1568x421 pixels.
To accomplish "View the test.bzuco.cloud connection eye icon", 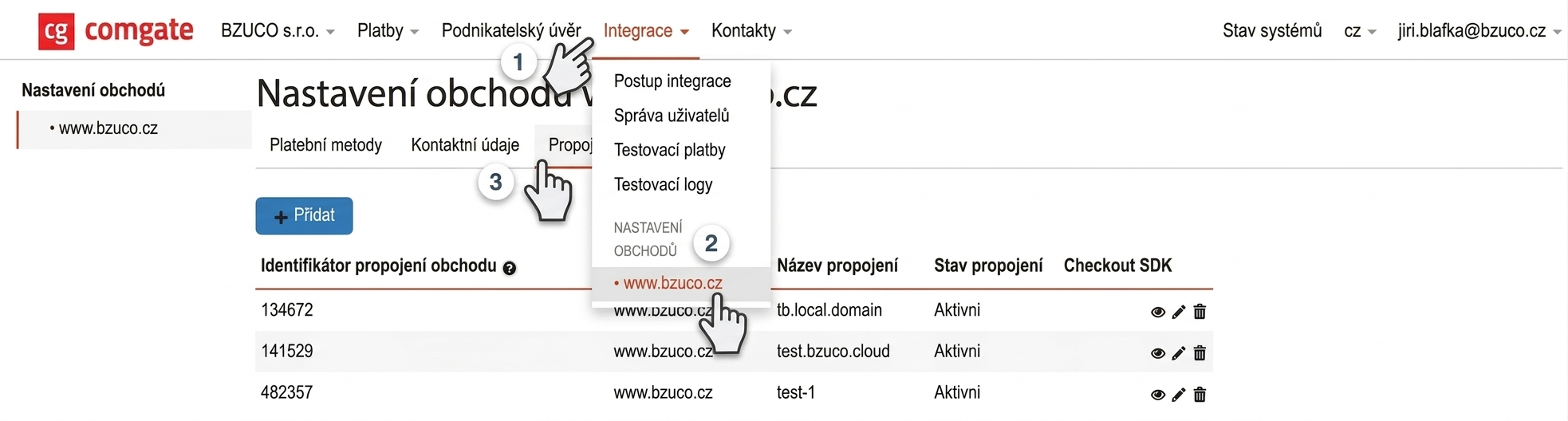I will [1158, 353].
